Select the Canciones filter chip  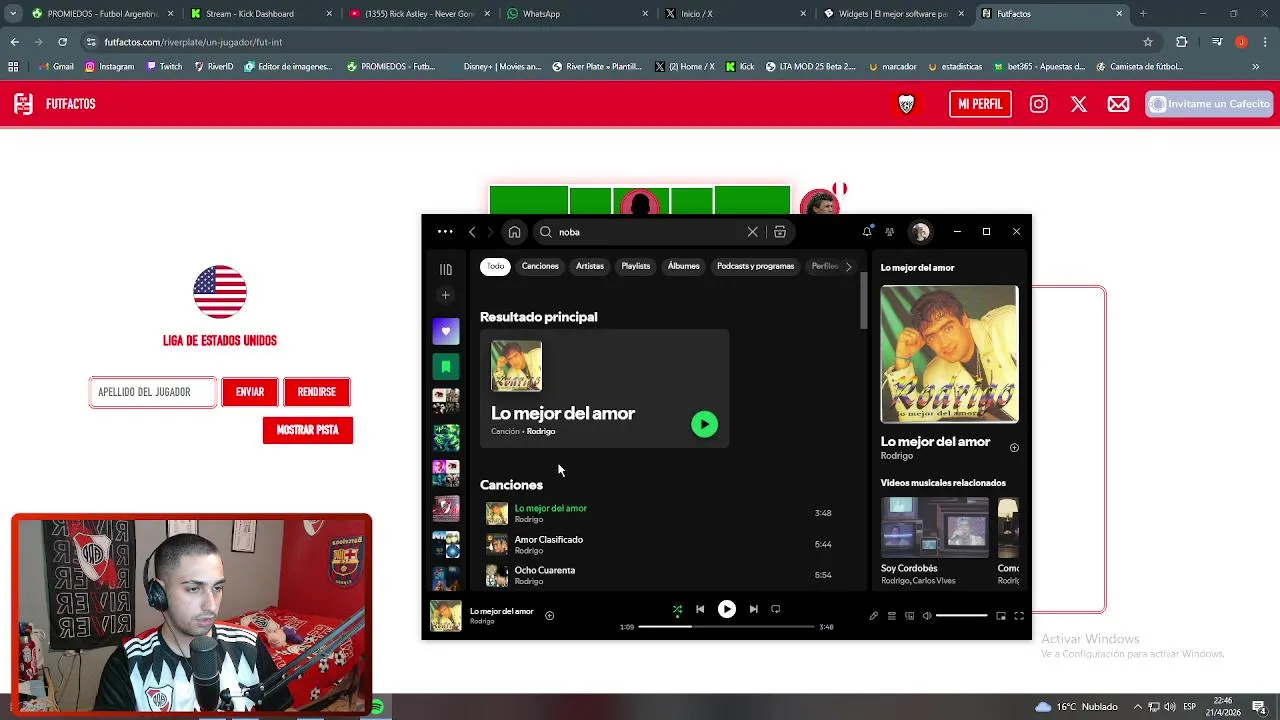[x=540, y=266]
